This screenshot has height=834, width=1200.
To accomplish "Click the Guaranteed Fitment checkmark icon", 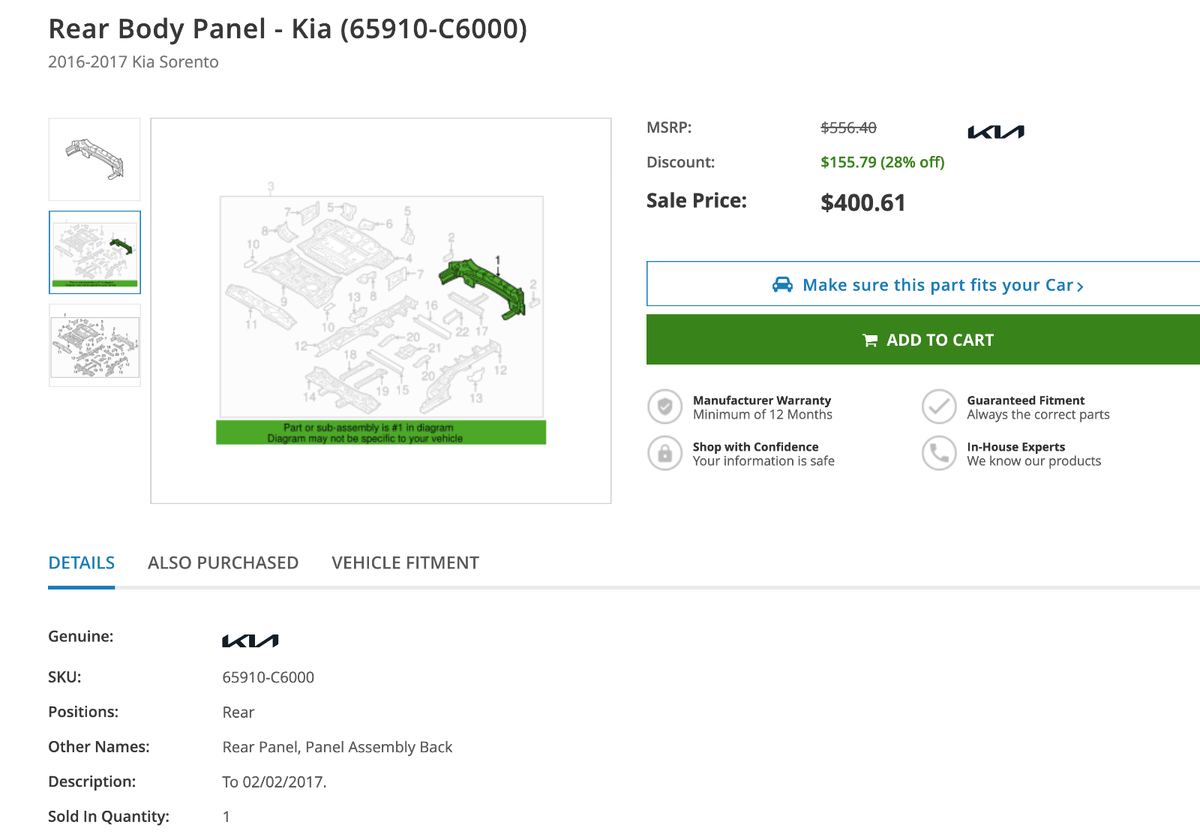I will click(x=938, y=407).
